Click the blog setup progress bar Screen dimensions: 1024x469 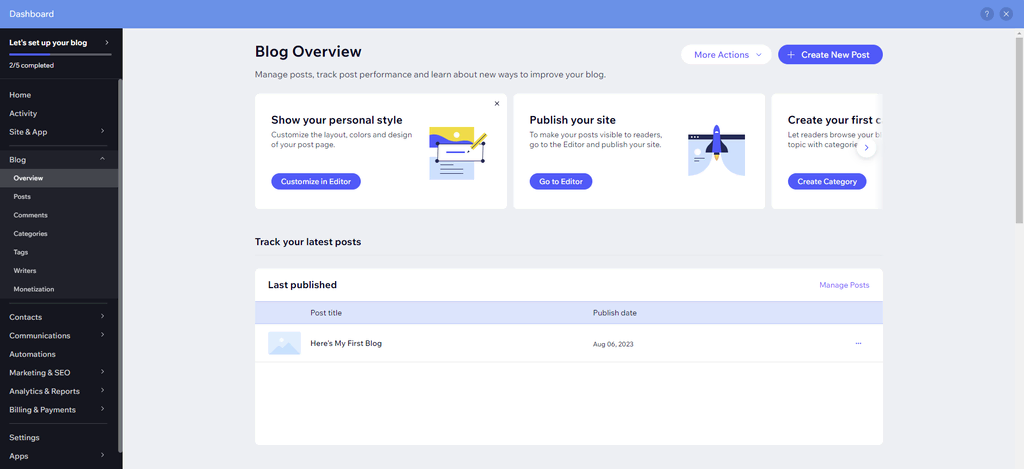point(60,54)
